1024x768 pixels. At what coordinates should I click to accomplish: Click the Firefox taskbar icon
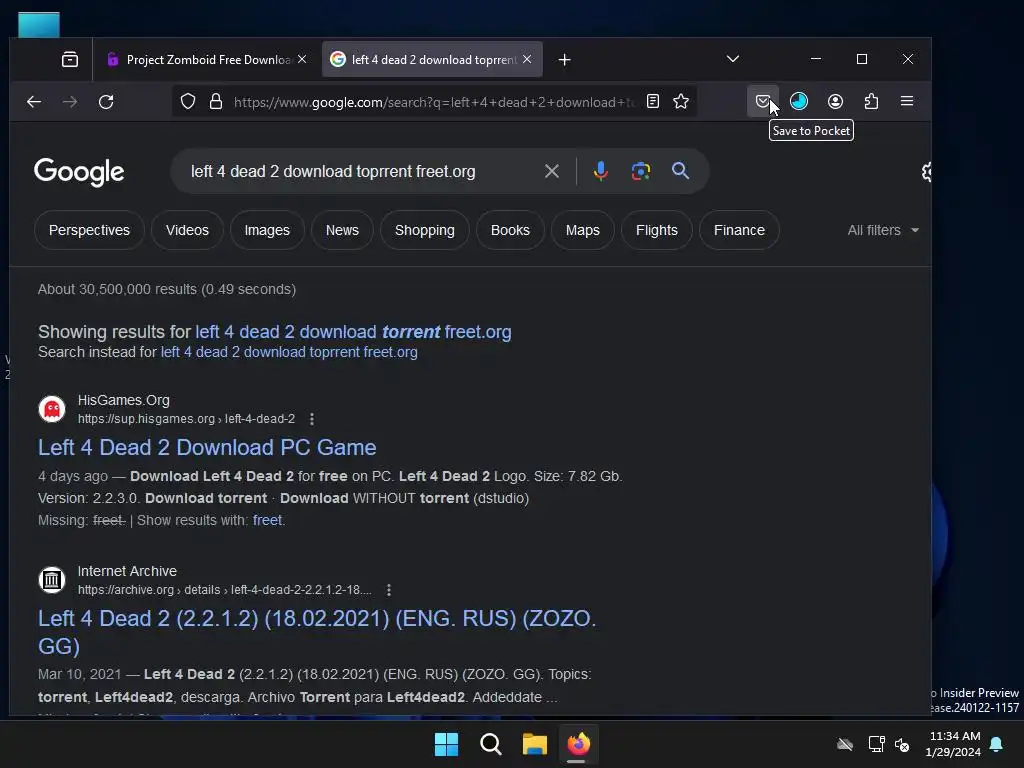pos(578,744)
